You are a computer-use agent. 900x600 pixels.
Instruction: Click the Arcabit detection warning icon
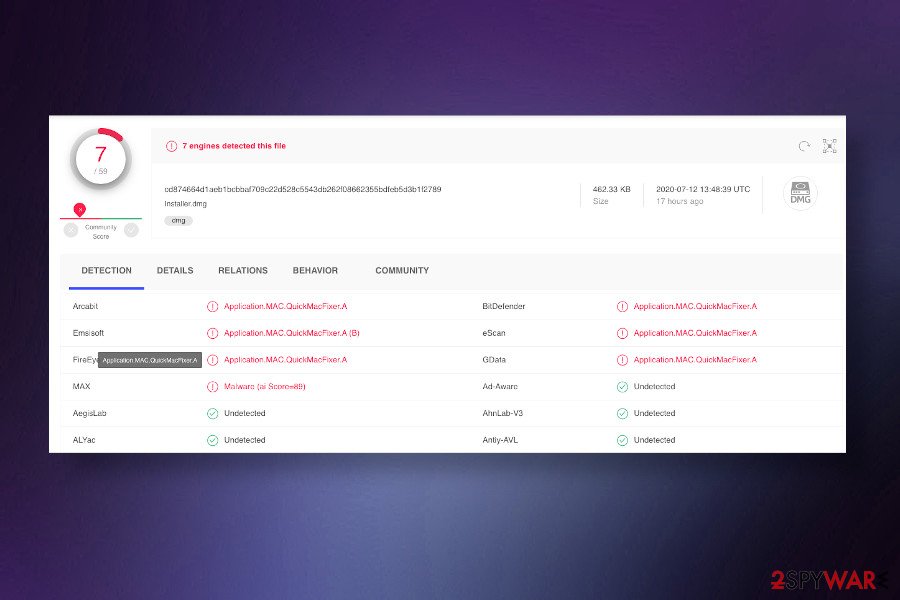(212, 307)
